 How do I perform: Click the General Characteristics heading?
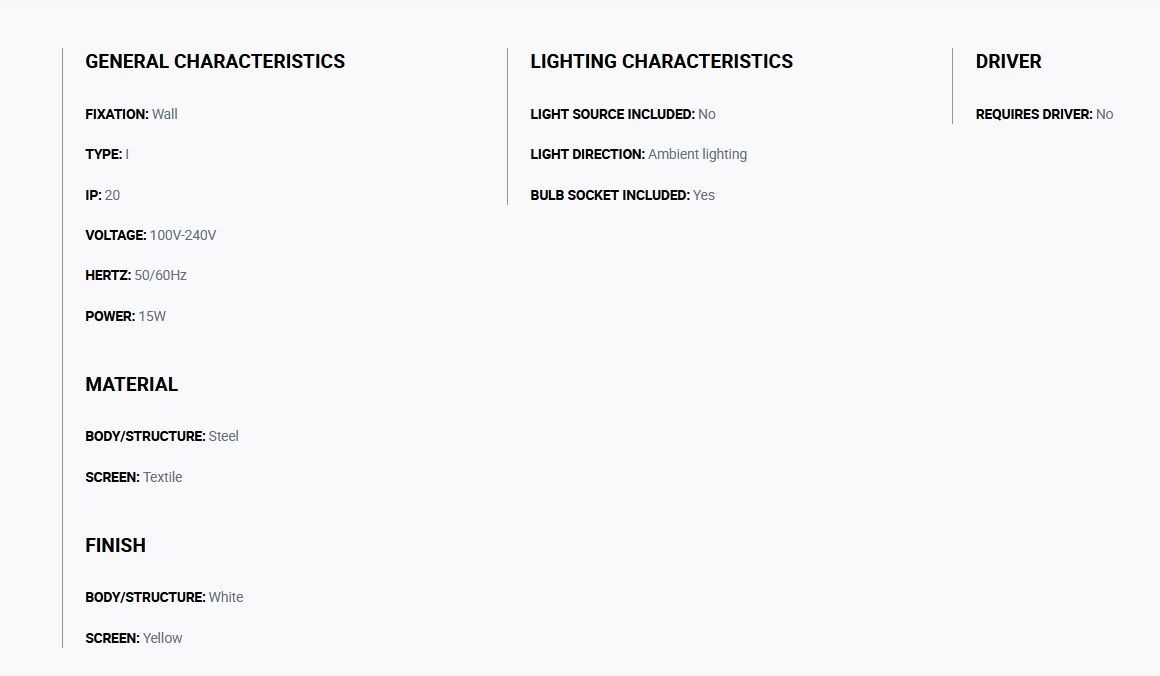coord(215,61)
